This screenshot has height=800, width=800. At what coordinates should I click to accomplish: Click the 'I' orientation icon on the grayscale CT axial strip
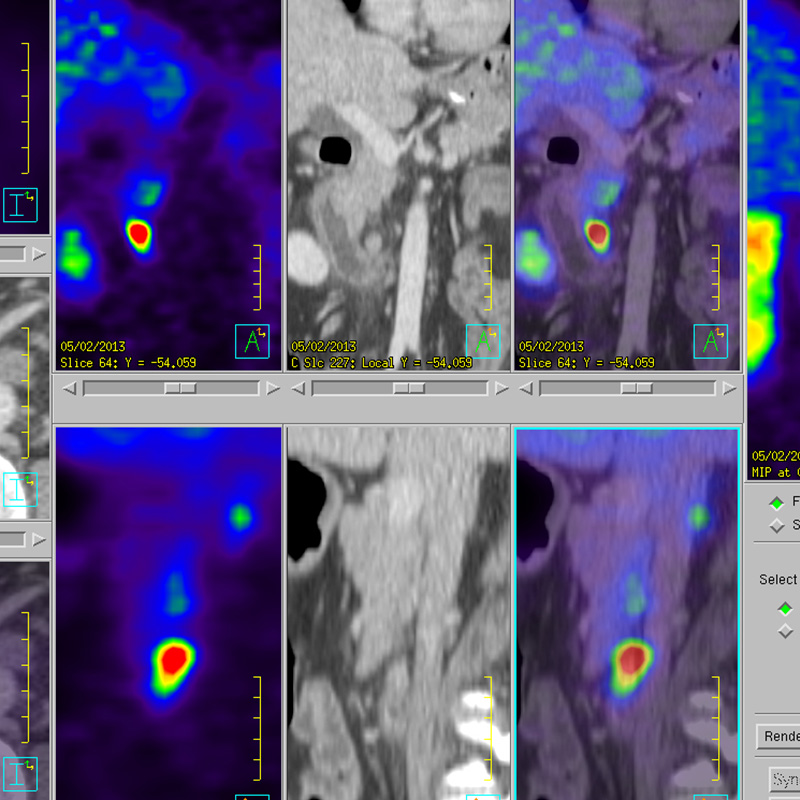point(20,489)
